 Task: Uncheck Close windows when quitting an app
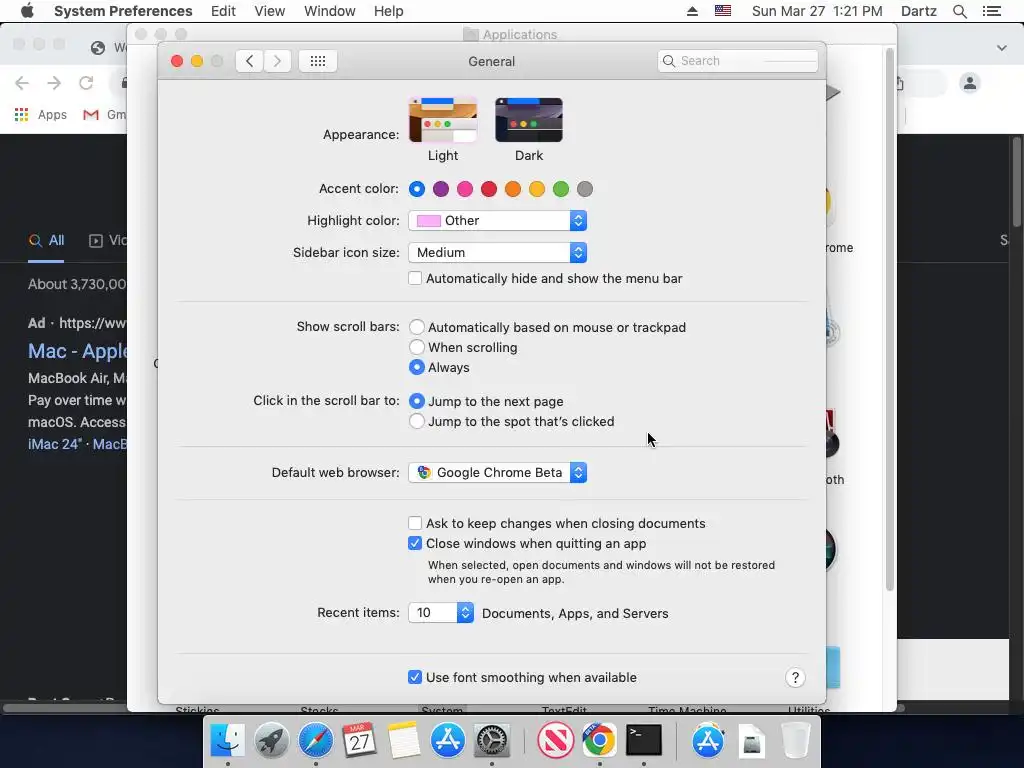pos(415,543)
